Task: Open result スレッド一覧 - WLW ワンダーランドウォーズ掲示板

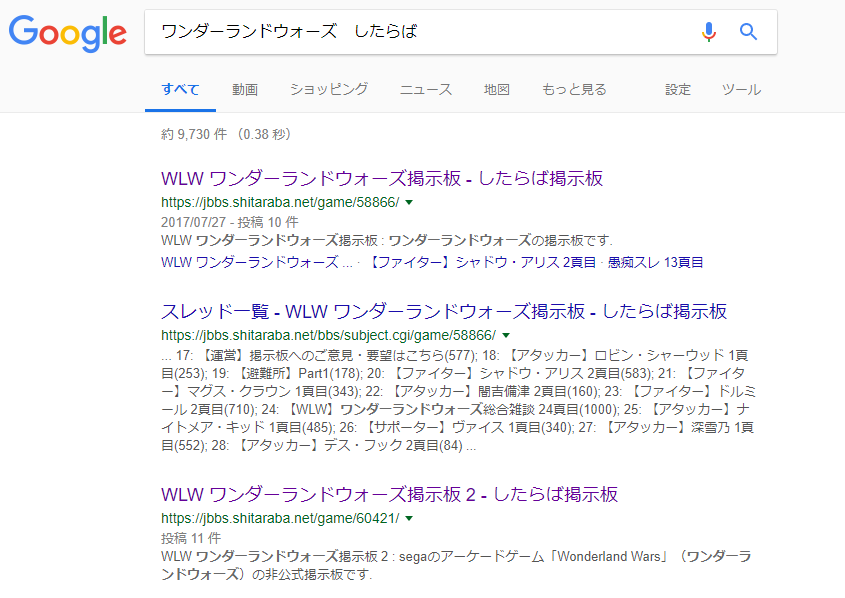Action: 444,311
